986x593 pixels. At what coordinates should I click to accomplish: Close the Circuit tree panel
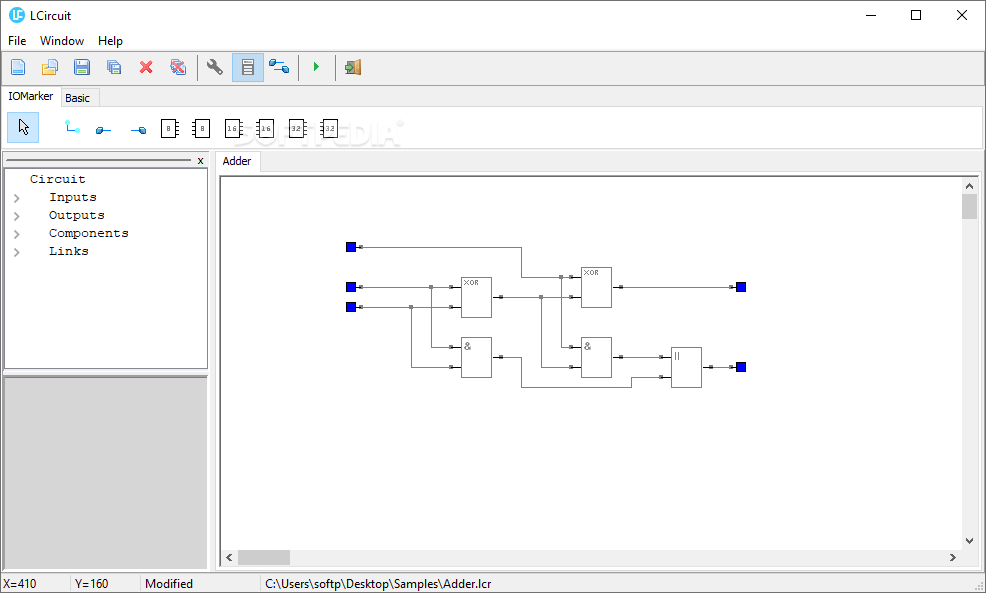point(200,160)
